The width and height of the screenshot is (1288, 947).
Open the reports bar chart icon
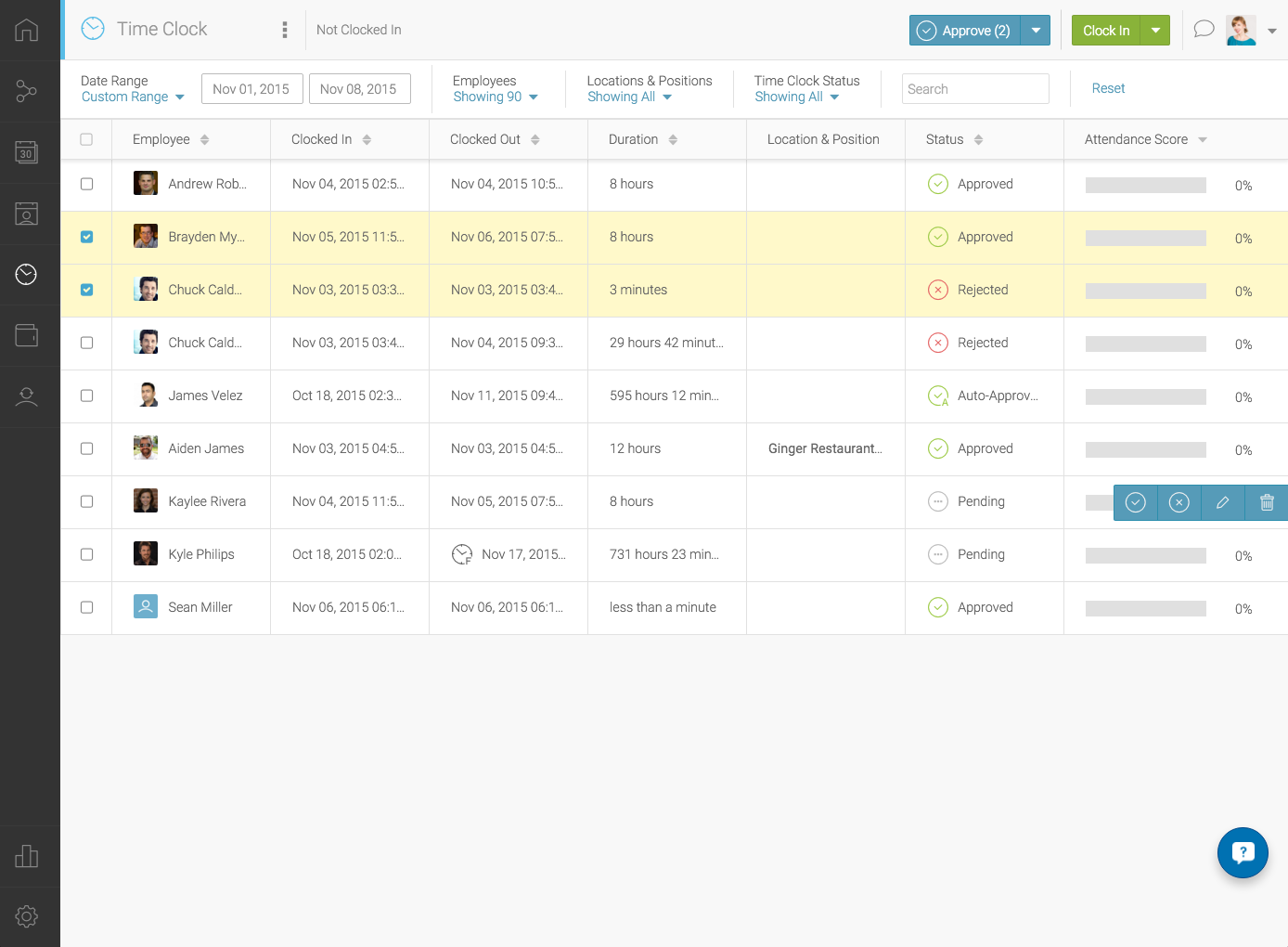tap(27, 856)
